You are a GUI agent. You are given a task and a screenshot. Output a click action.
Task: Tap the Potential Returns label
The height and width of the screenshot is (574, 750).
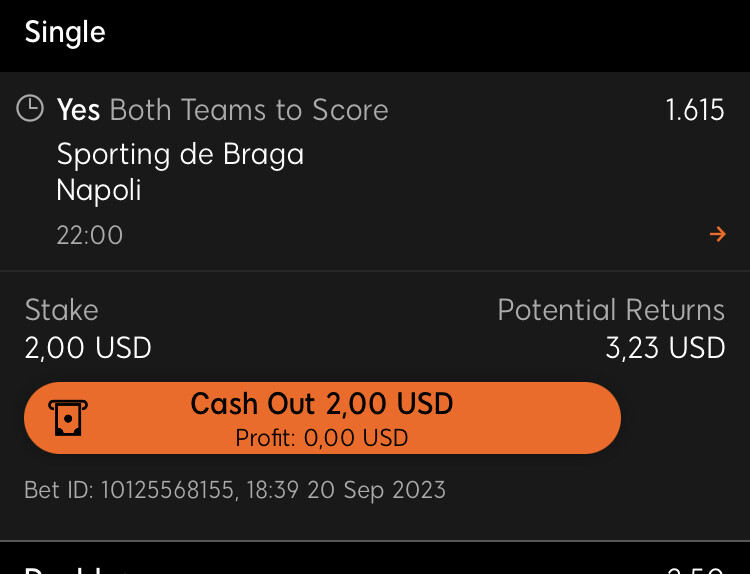point(611,310)
